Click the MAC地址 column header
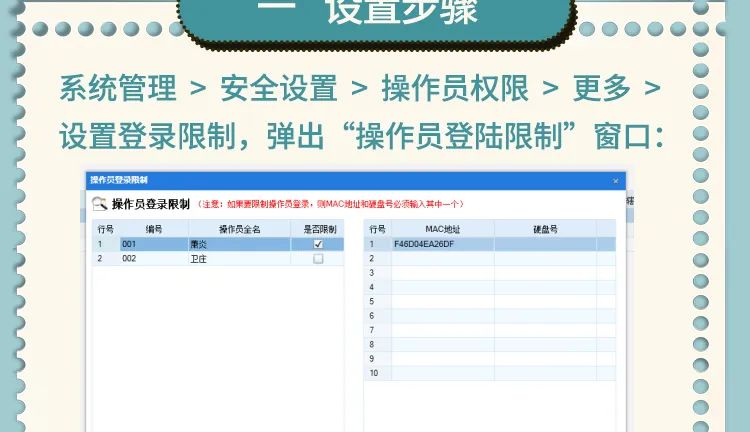Viewport: 750px width, 432px height. (441, 229)
